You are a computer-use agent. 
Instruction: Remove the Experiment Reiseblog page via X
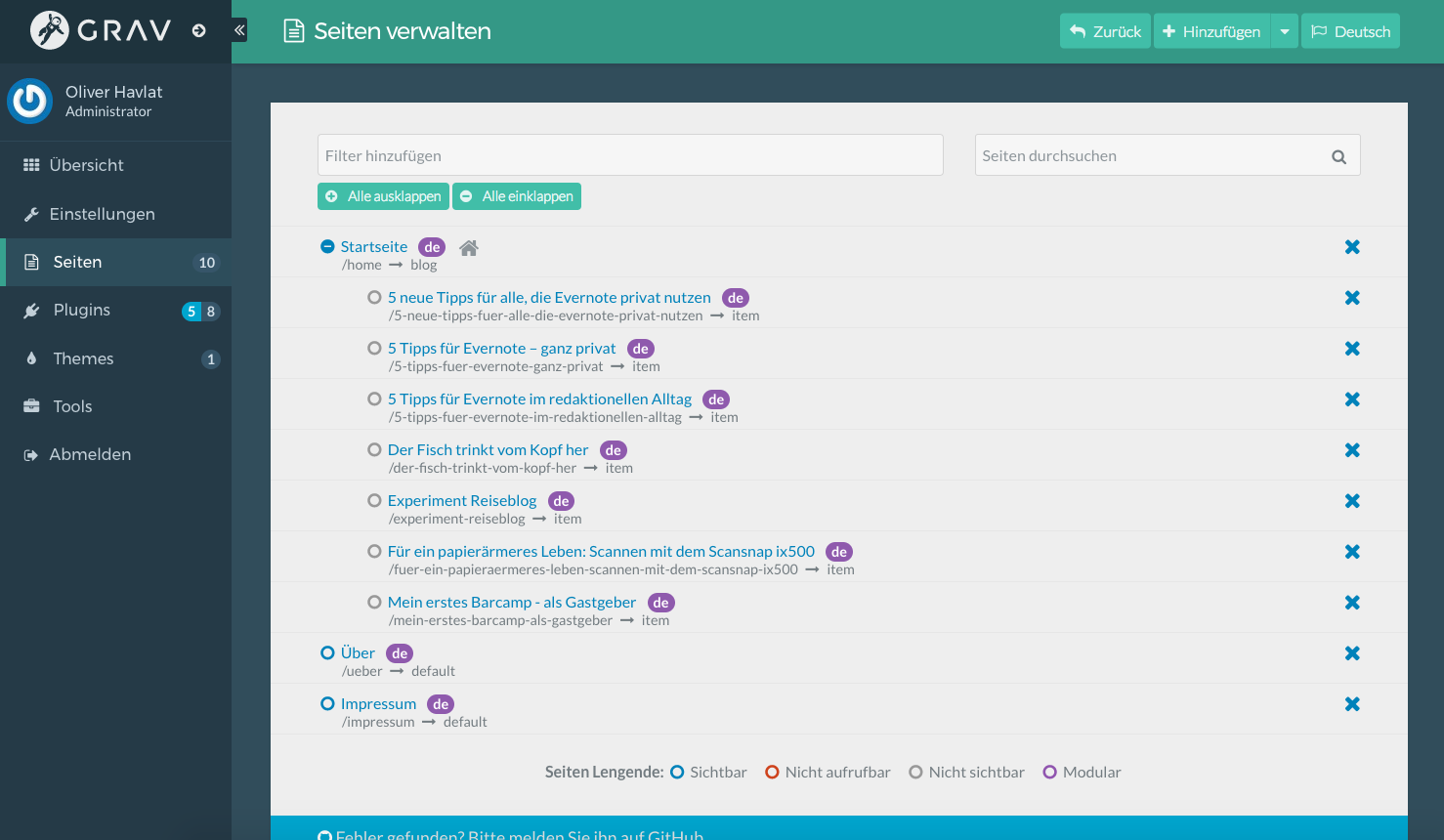click(1352, 501)
